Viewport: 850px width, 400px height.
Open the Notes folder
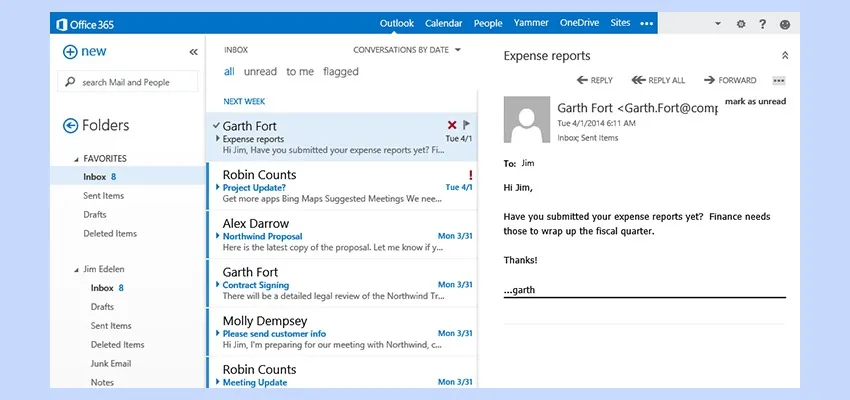tap(102, 382)
